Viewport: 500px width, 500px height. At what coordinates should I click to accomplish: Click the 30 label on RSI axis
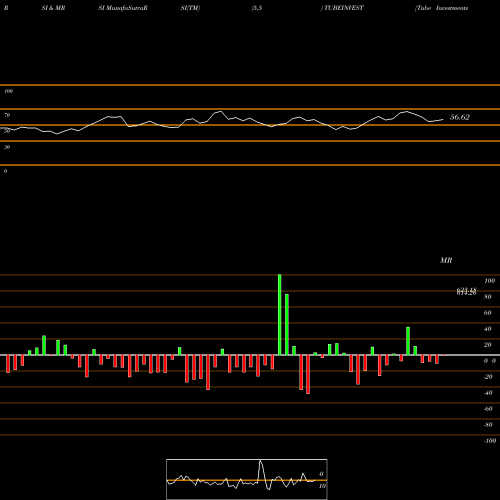(7, 147)
